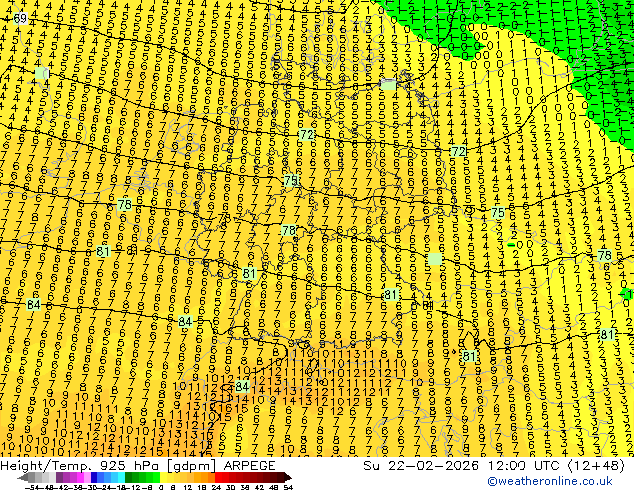634x490 pixels.
Task: Click the 'ARPEGE' model name
Action: (x=249, y=466)
